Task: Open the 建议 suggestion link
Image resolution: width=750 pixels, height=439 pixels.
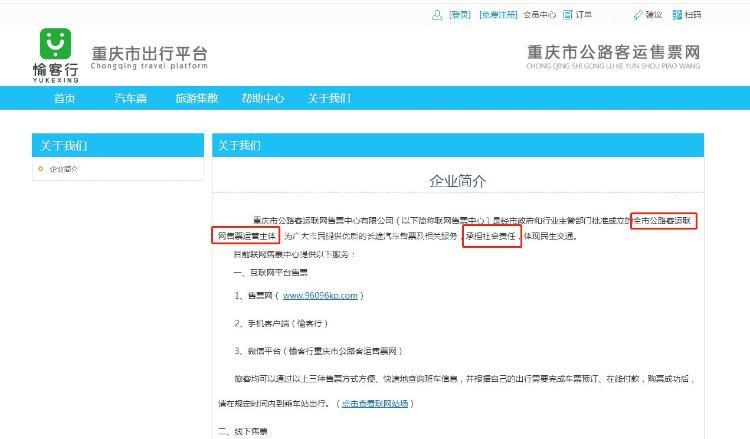Action: pos(654,15)
